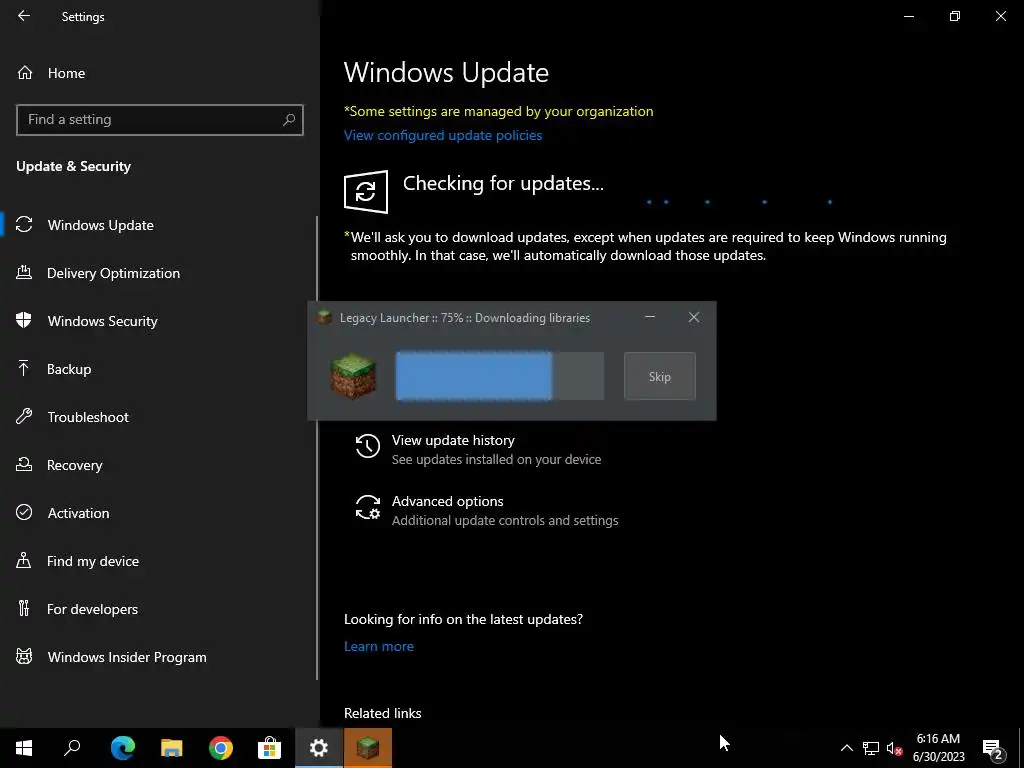Screen dimensions: 1024x768
Task: Click the Update & Security heading
Action: click(x=73, y=166)
